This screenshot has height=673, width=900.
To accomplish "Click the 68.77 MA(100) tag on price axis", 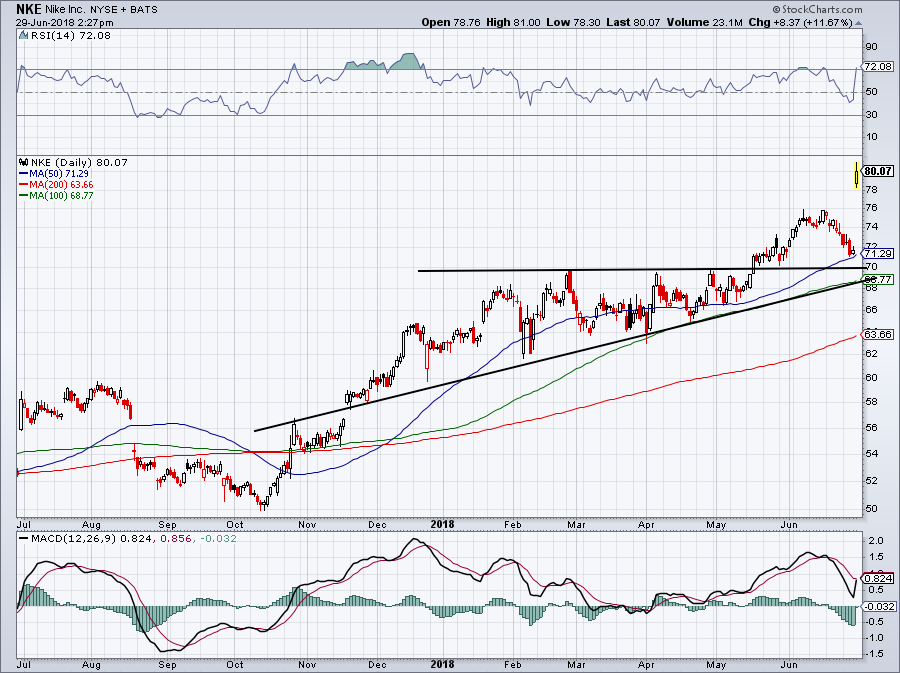I will point(878,279).
